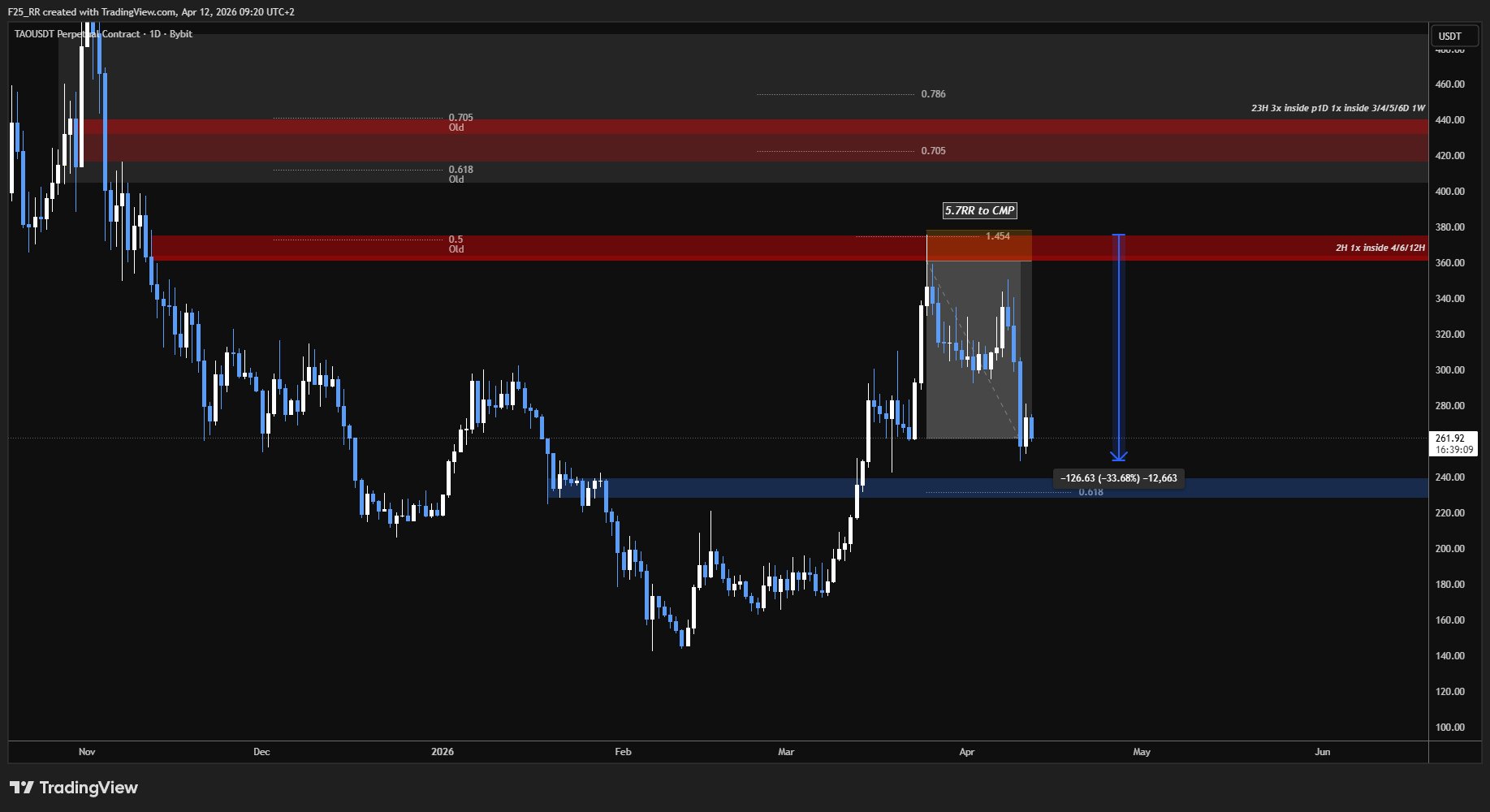Click the 340.00 price axis label

click(1449, 299)
